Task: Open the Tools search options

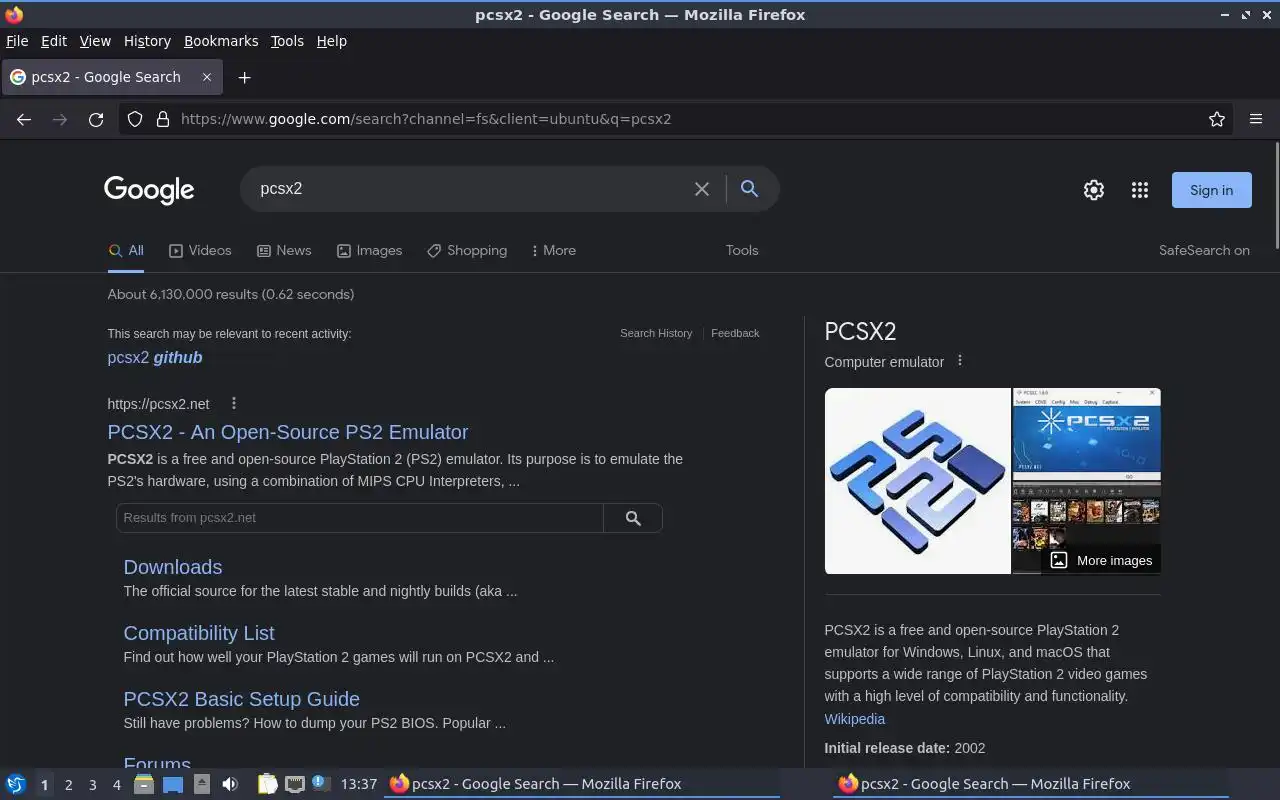Action: pos(742,250)
